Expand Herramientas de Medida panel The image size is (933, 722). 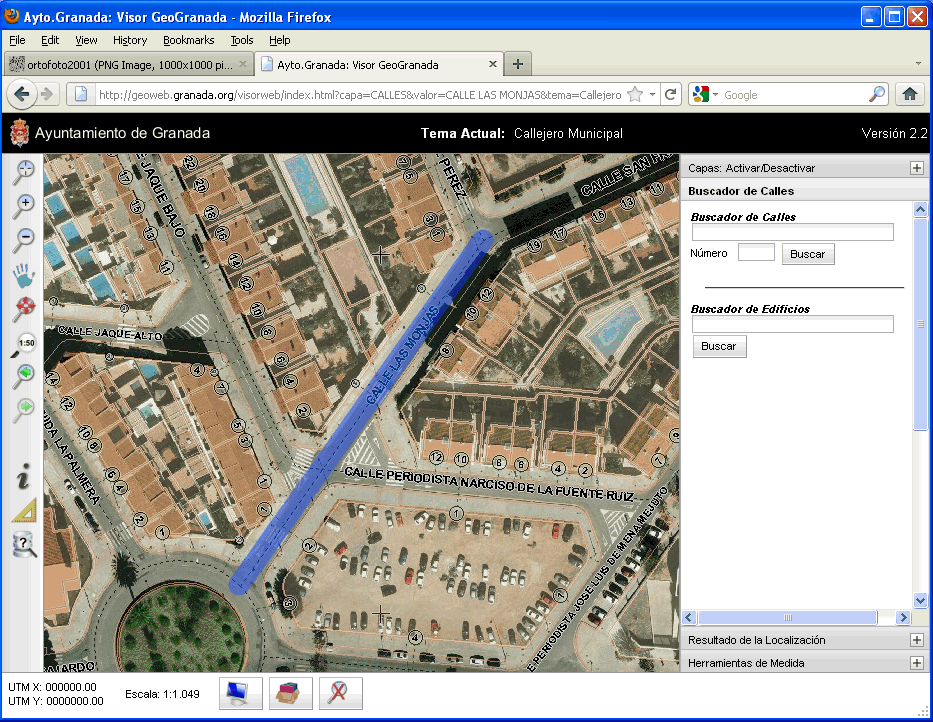pyautogui.click(x=917, y=663)
